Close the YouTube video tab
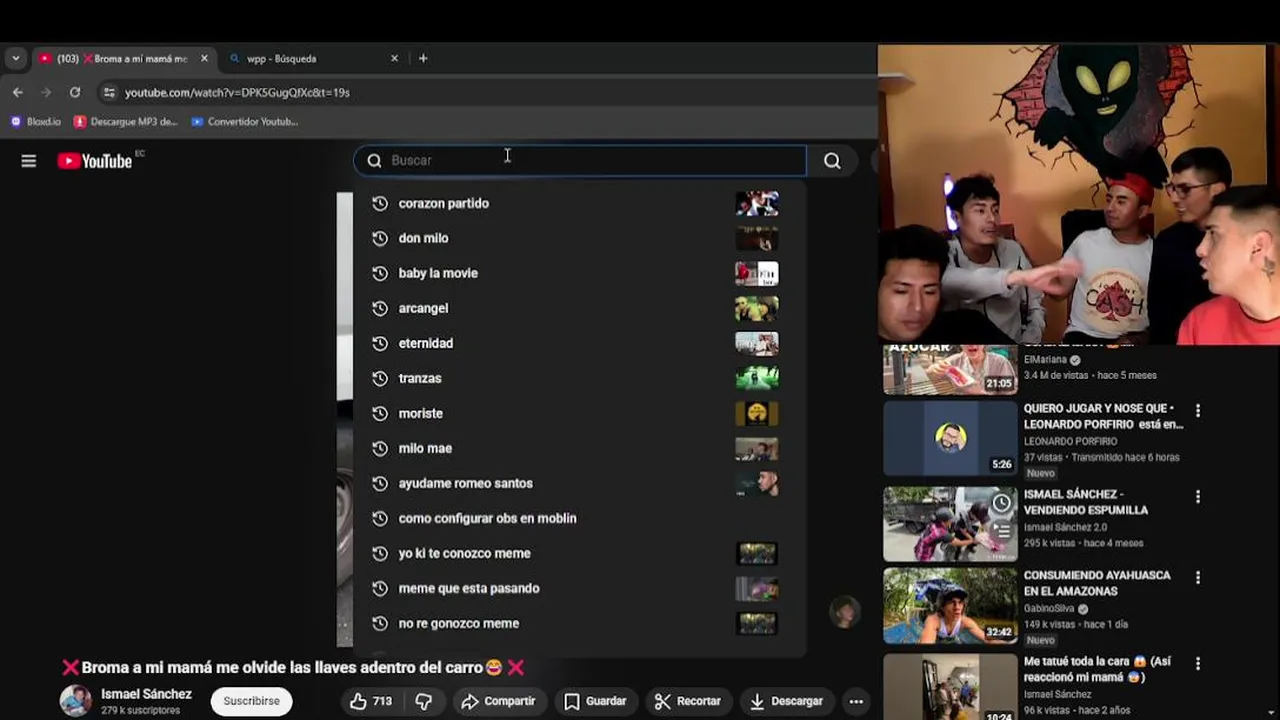This screenshot has height=720, width=1280. pos(204,58)
